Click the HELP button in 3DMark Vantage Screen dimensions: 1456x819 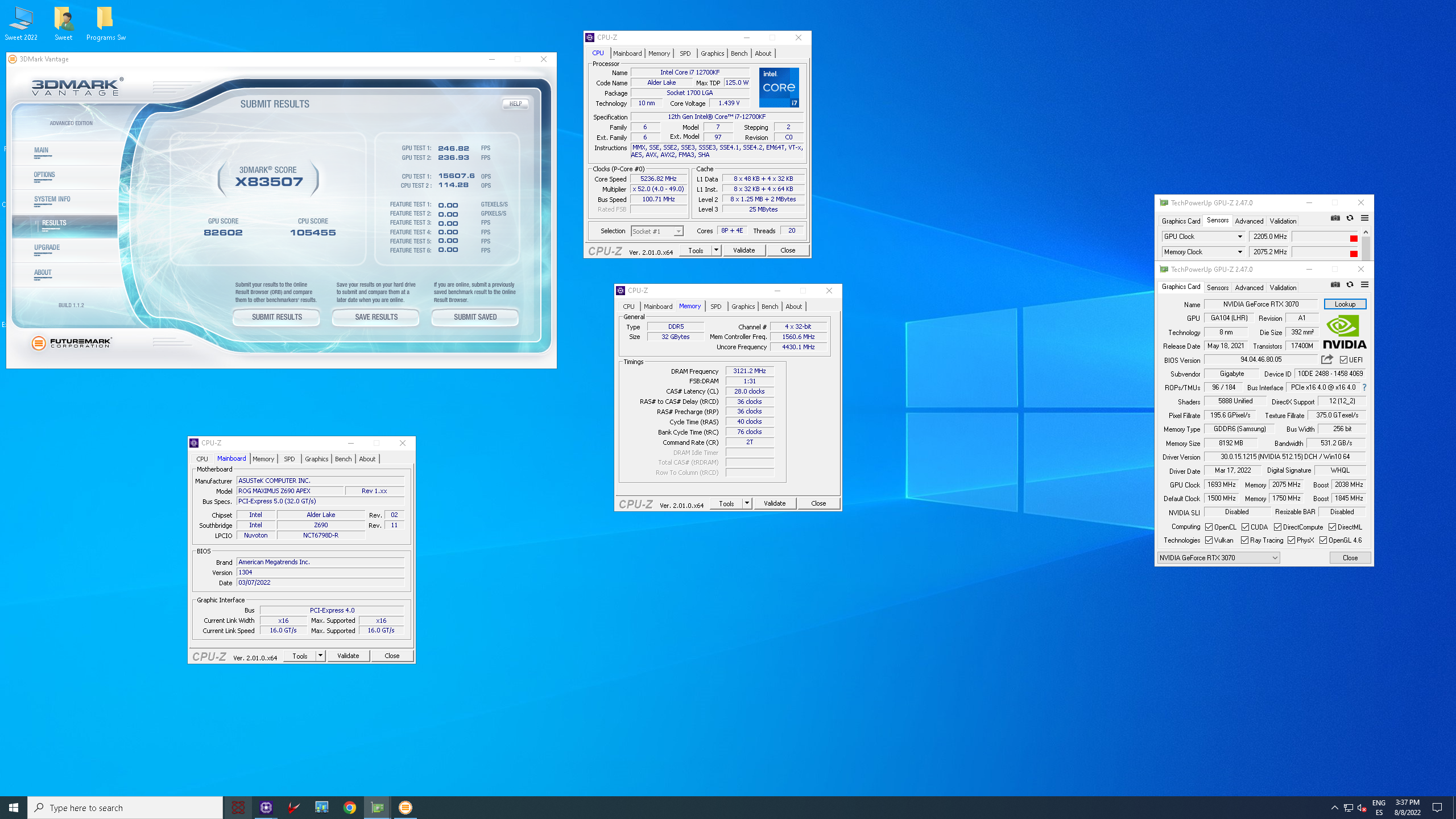pos(515,104)
